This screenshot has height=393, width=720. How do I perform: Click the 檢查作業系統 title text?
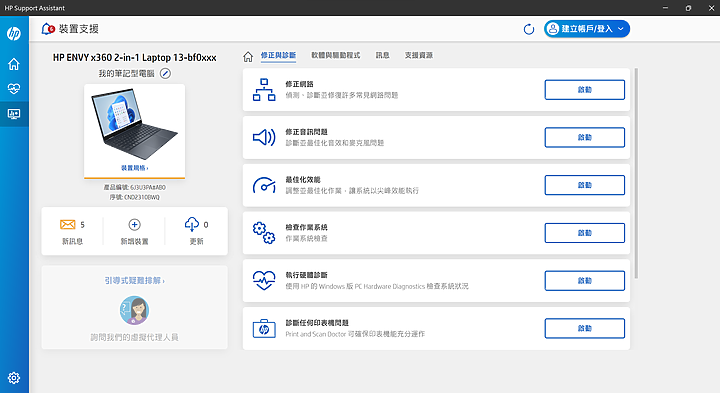point(307,227)
